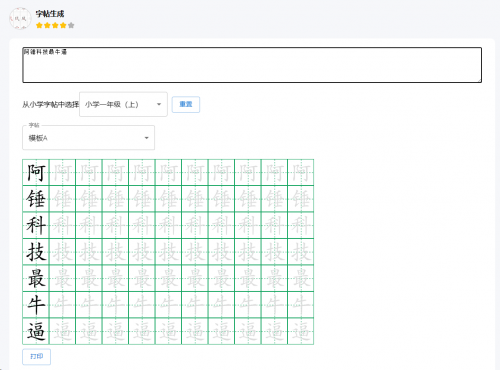Click the resize handle of text area
This screenshot has width=500, height=370.
pyautogui.click(x=480, y=80)
